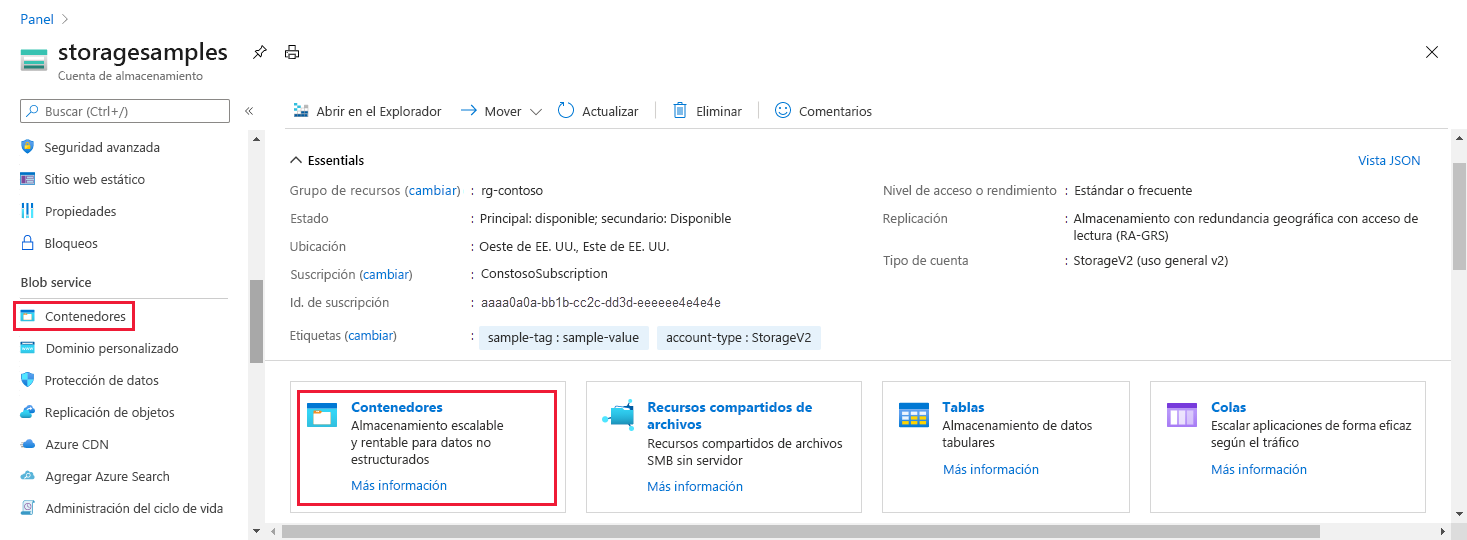Click the Tablas tile icon

click(914, 415)
